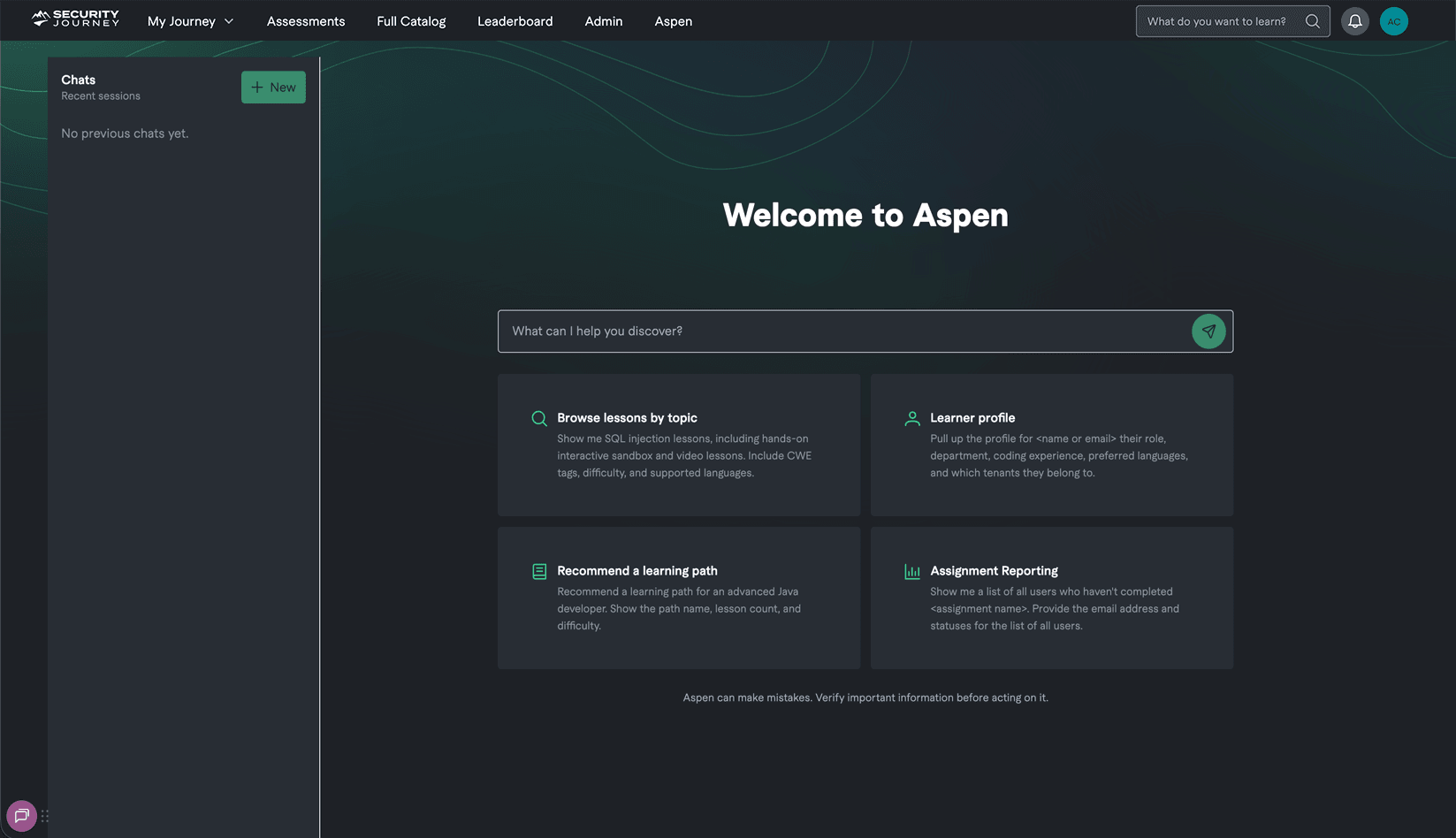Click the search magnifier icon in the header
This screenshot has height=838, width=1456.
[1313, 21]
